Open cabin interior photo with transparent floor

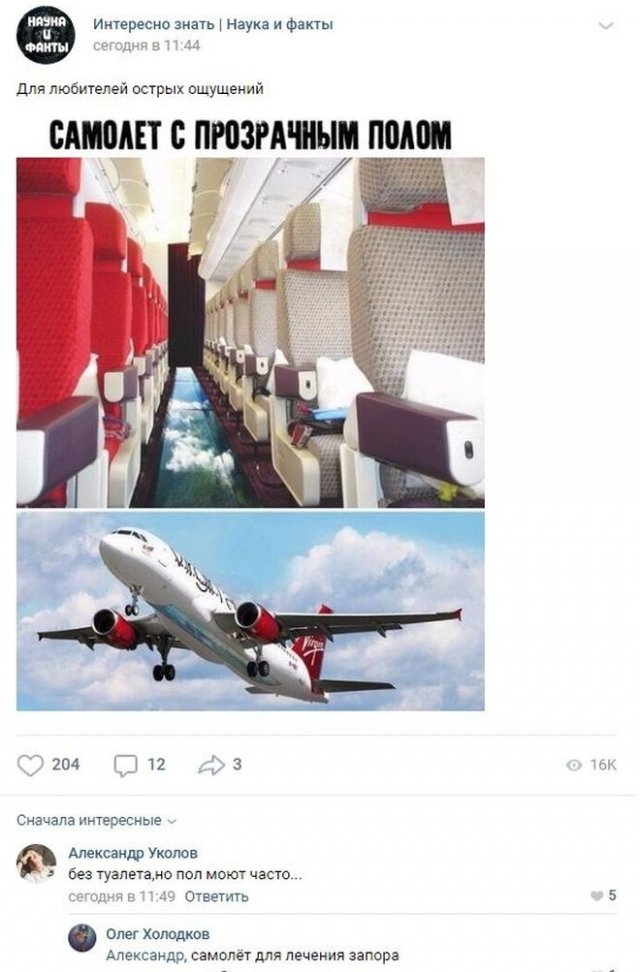pyautogui.click(x=251, y=332)
